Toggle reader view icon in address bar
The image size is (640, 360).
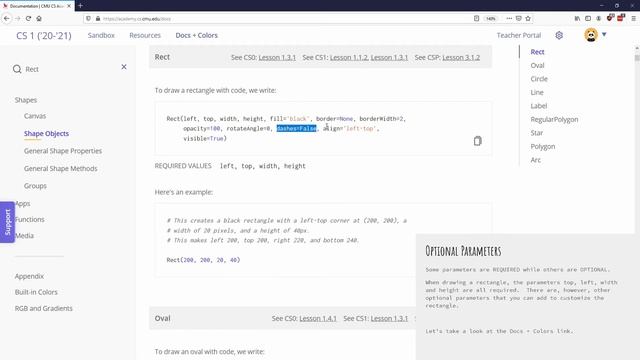pyautogui.click(x=476, y=18)
